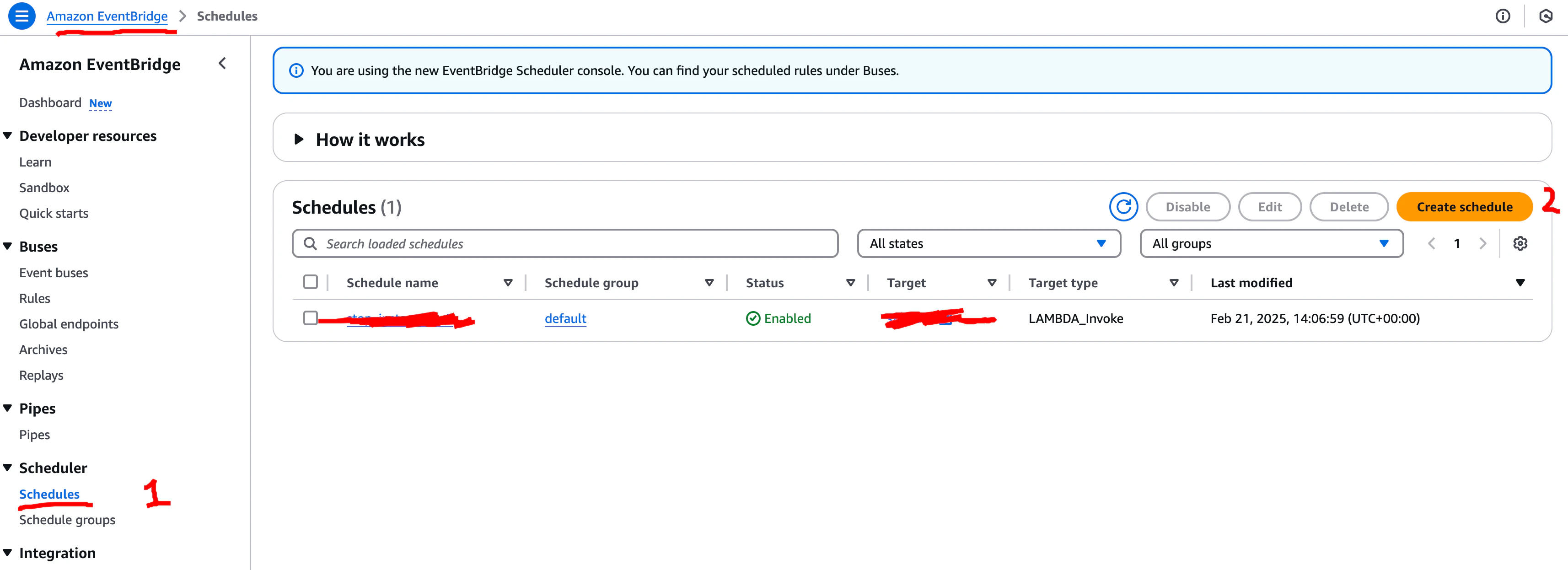Sort by Target column arrow
Viewport: 1568px width, 570px height.
[x=992, y=283]
